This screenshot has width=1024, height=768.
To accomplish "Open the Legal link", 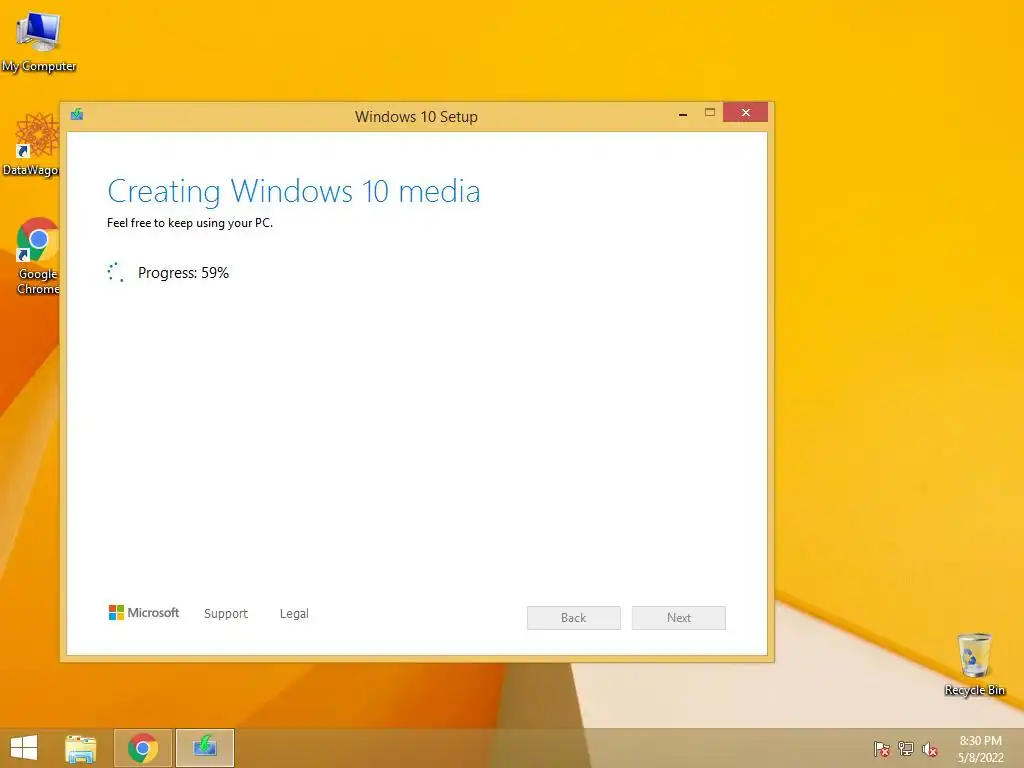I will [x=294, y=613].
